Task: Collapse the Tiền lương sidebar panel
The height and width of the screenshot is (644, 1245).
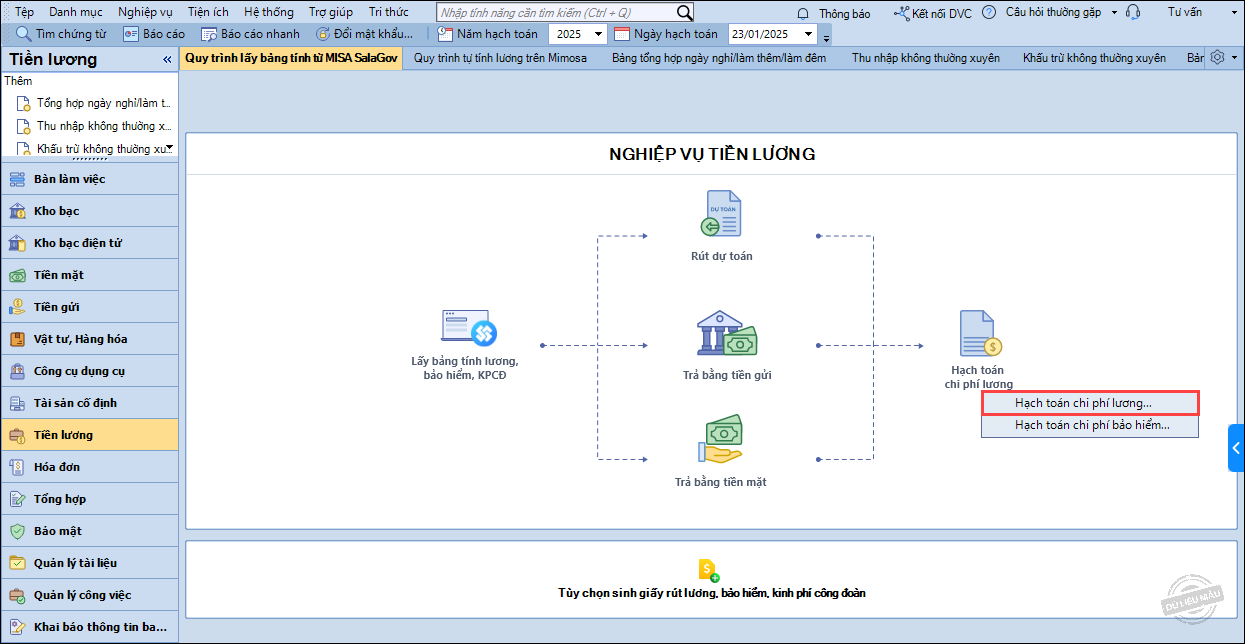Action: (x=167, y=59)
